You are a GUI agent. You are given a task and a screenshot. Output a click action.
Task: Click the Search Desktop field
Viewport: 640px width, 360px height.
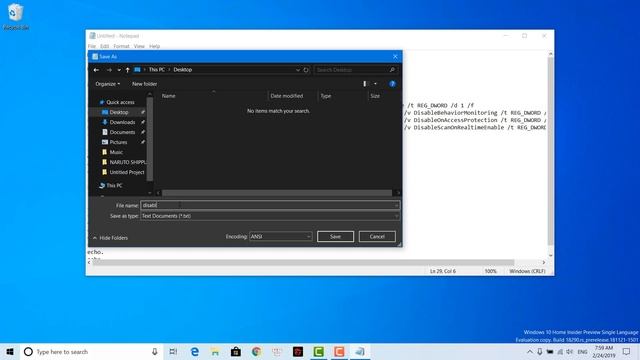[x=351, y=70]
